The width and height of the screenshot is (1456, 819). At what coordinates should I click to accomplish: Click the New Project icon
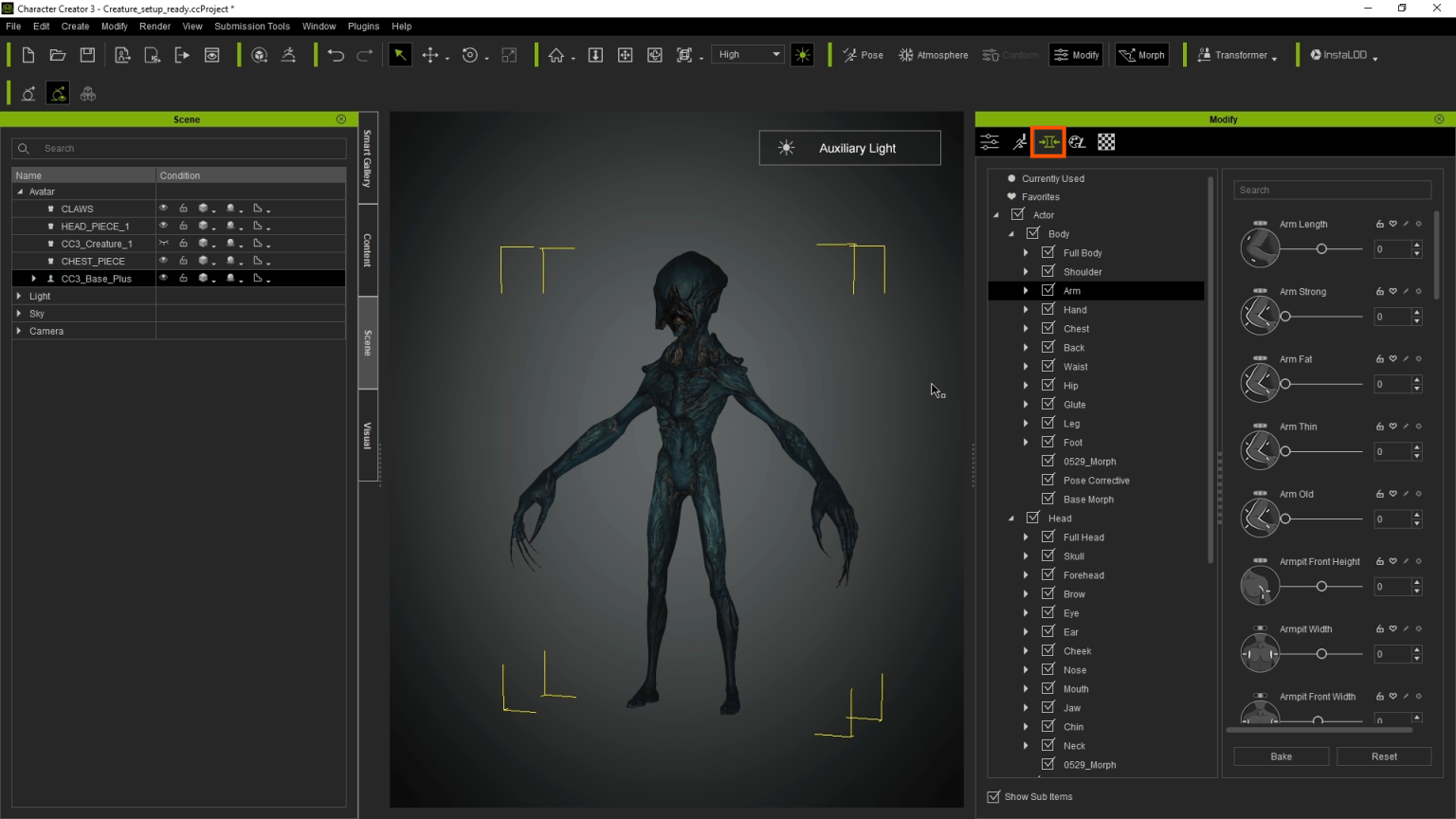coord(27,55)
